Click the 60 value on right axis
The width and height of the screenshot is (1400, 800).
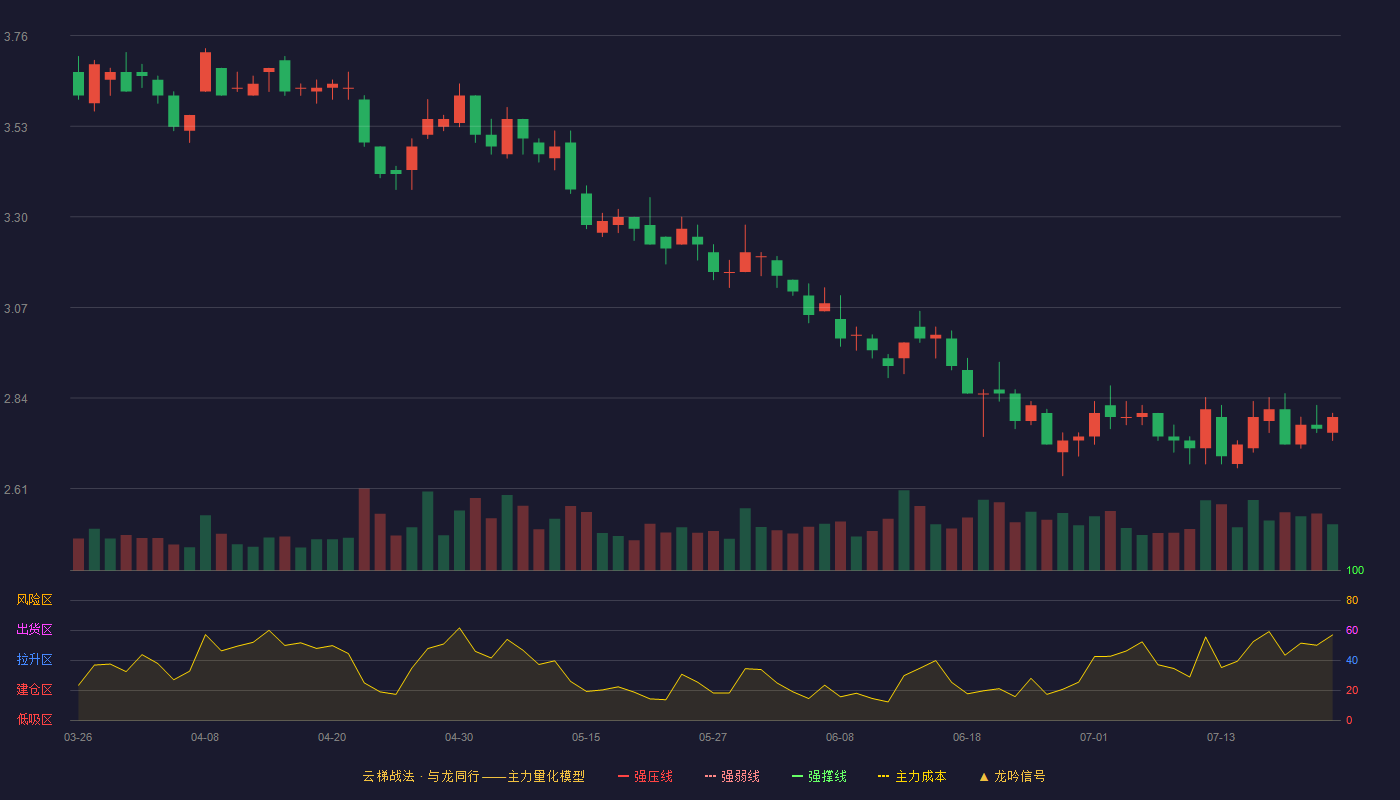pos(1352,630)
